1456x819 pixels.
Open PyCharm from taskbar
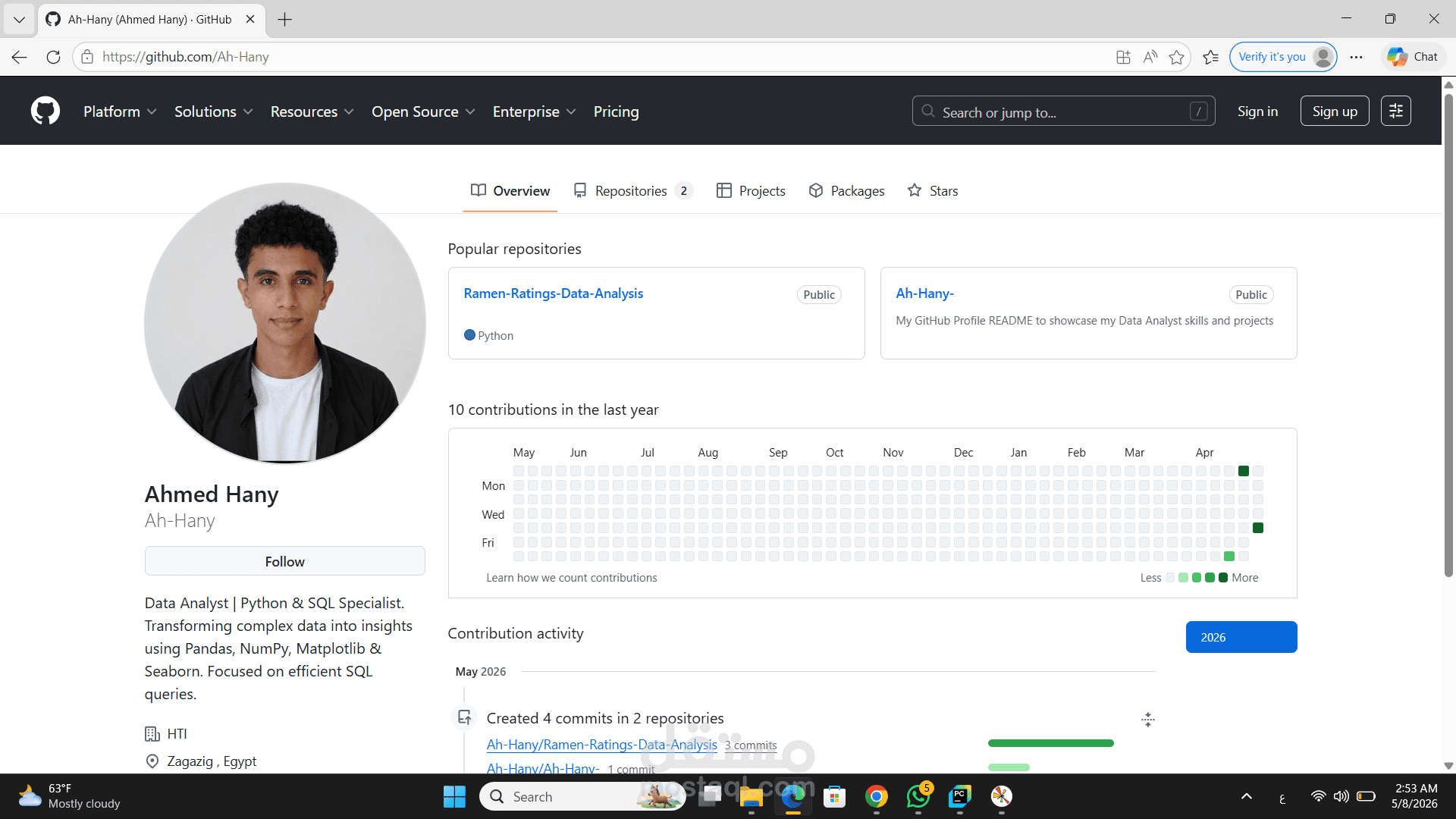[x=960, y=796]
